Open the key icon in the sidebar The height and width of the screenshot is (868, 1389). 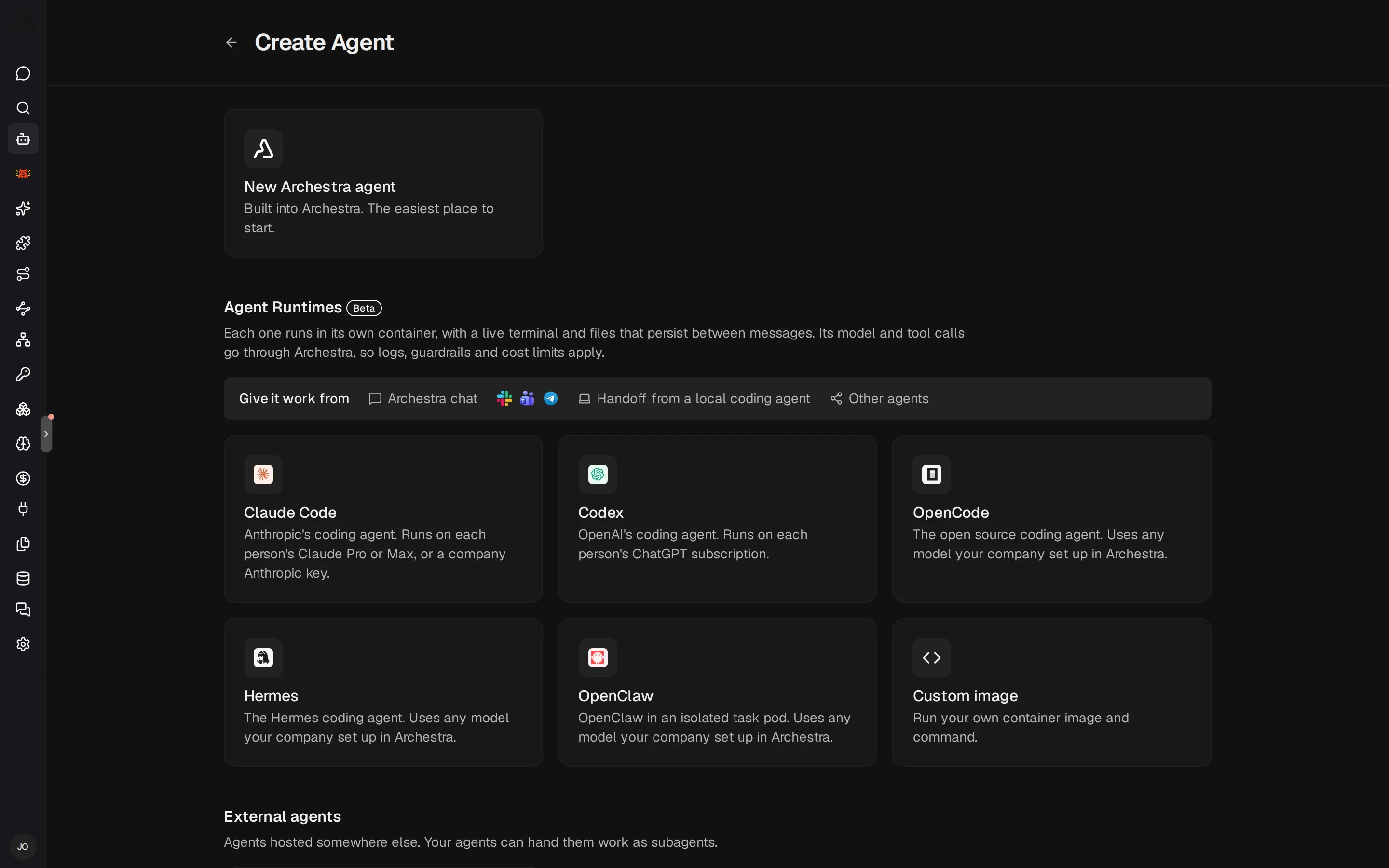click(23, 374)
